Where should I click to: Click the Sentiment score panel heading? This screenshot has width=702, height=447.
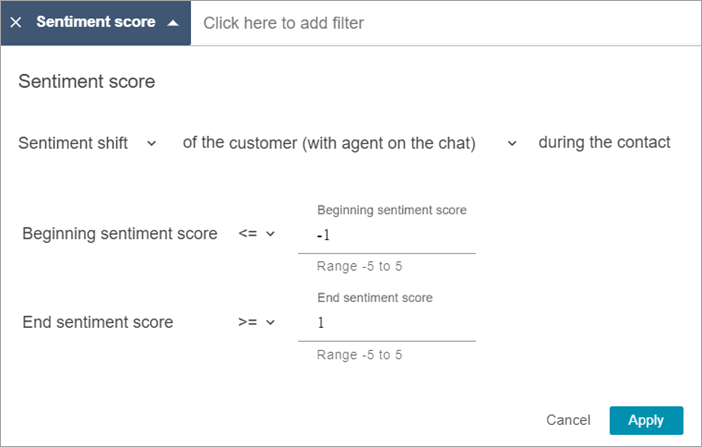[87, 82]
